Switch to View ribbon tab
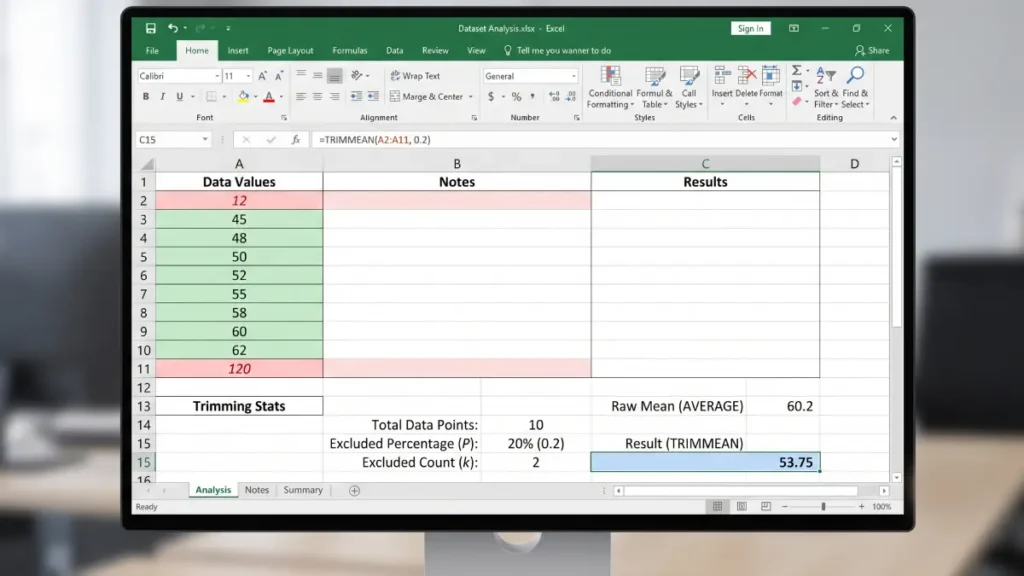Image resolution: width=1024 pixels, height=576 pixels. (x=476, y=50)
